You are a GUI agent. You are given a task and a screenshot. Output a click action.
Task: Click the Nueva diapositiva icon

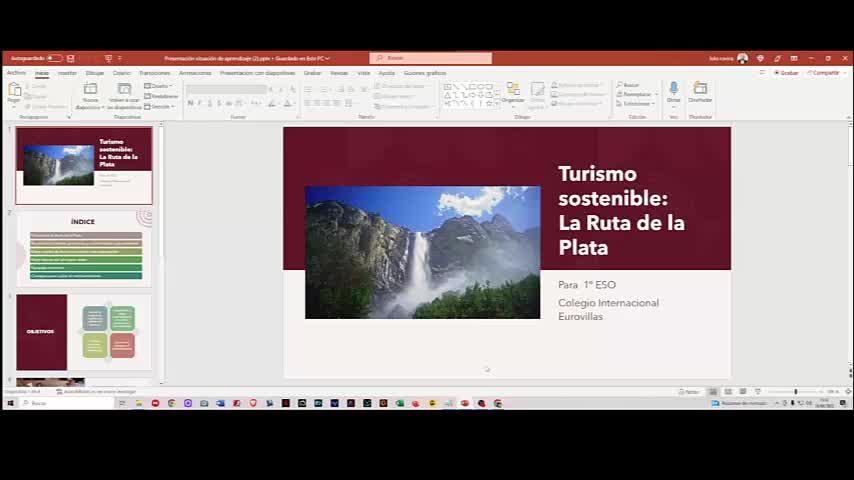point(90,89)
